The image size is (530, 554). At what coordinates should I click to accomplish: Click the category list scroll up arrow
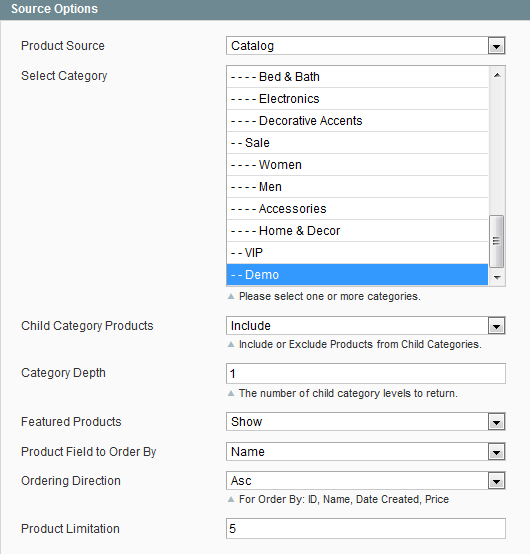pos(497,75)
